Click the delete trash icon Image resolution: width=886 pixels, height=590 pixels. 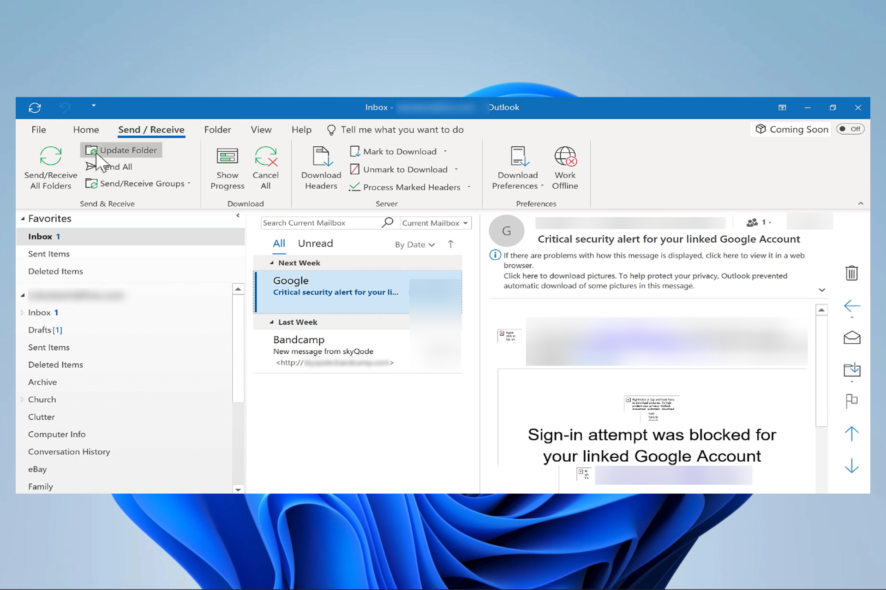click(x=852, y=273)
